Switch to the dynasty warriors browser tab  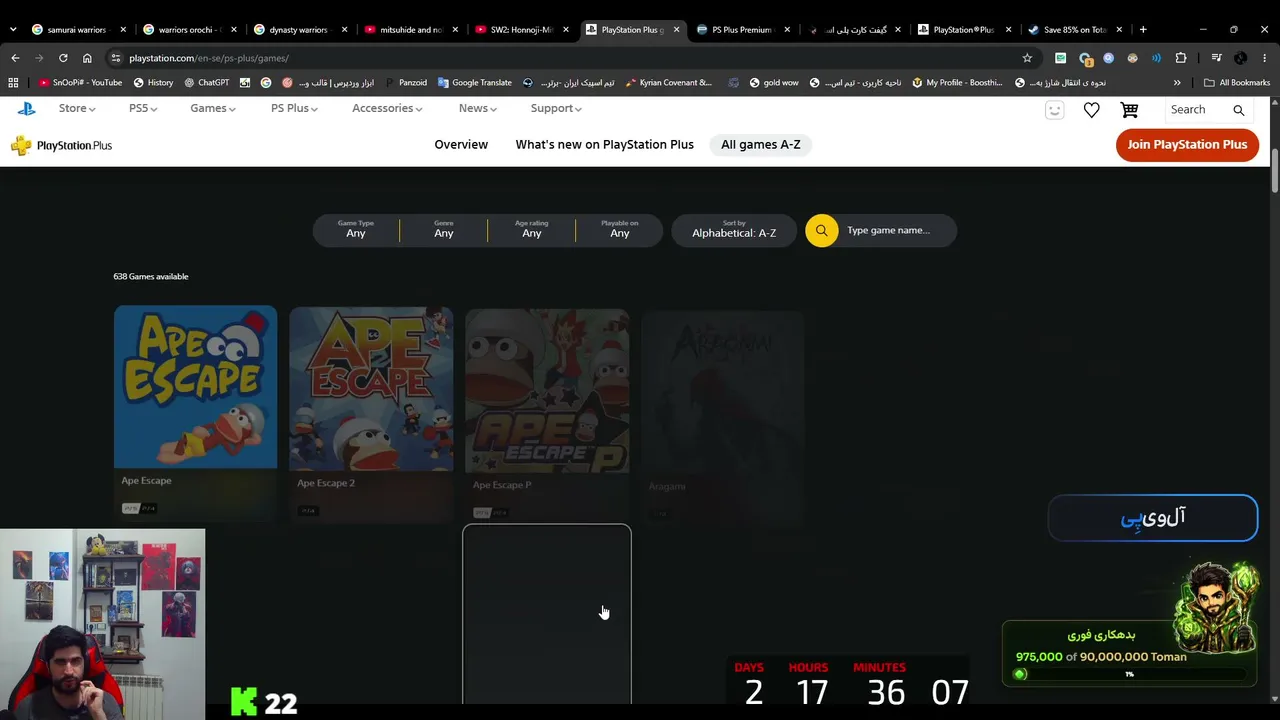coord(298,30)
